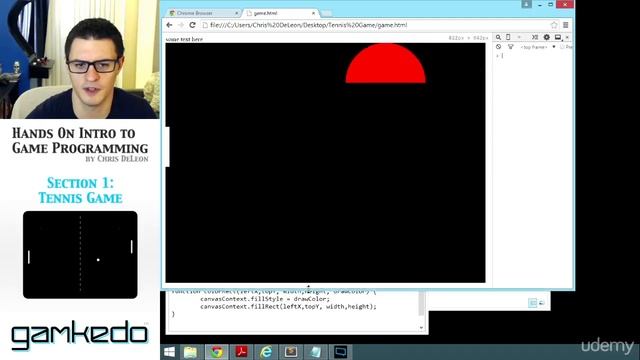Show the DevTools console drawer icon

(535, 37)
